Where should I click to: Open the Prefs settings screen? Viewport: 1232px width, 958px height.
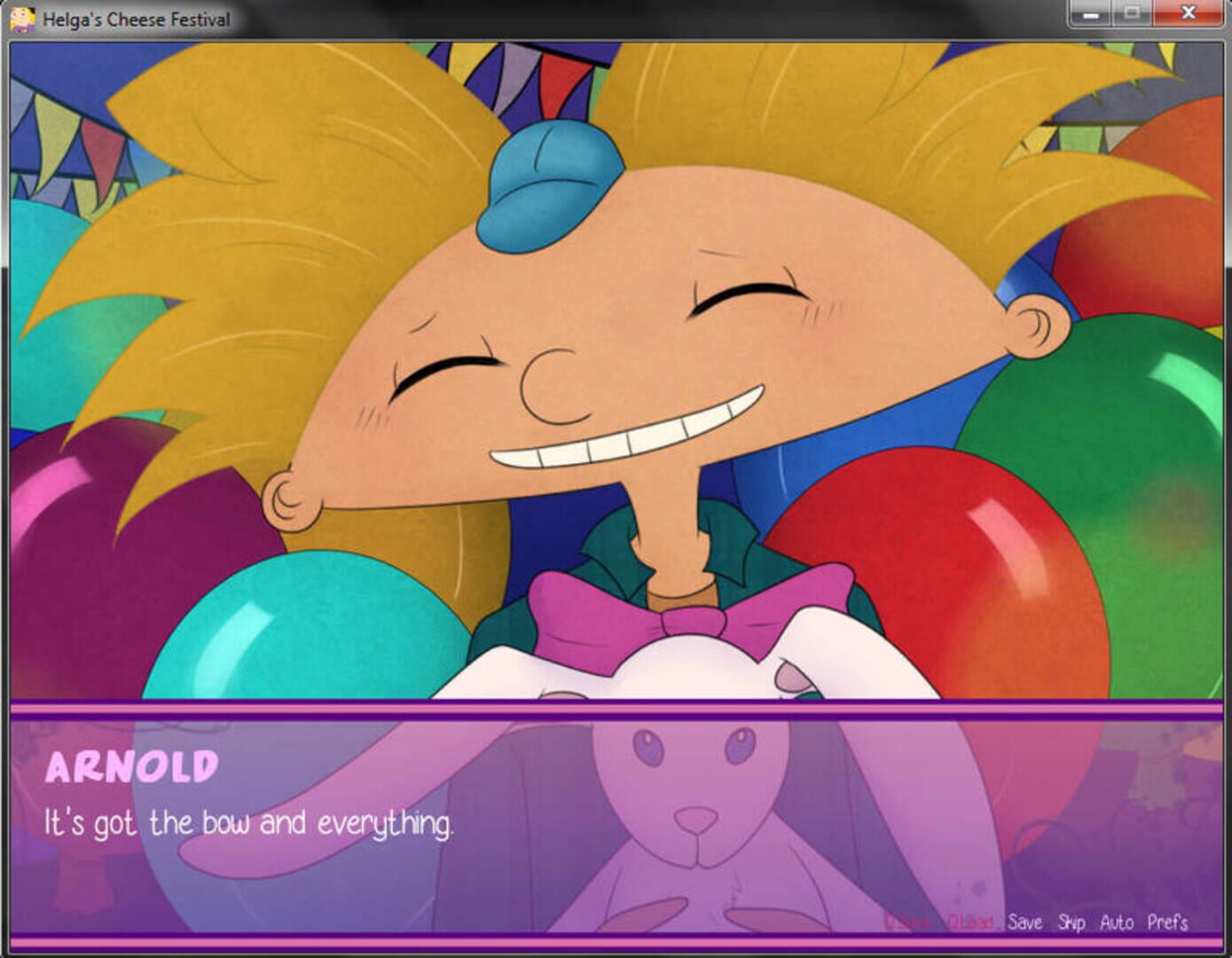click(1167, 923)
